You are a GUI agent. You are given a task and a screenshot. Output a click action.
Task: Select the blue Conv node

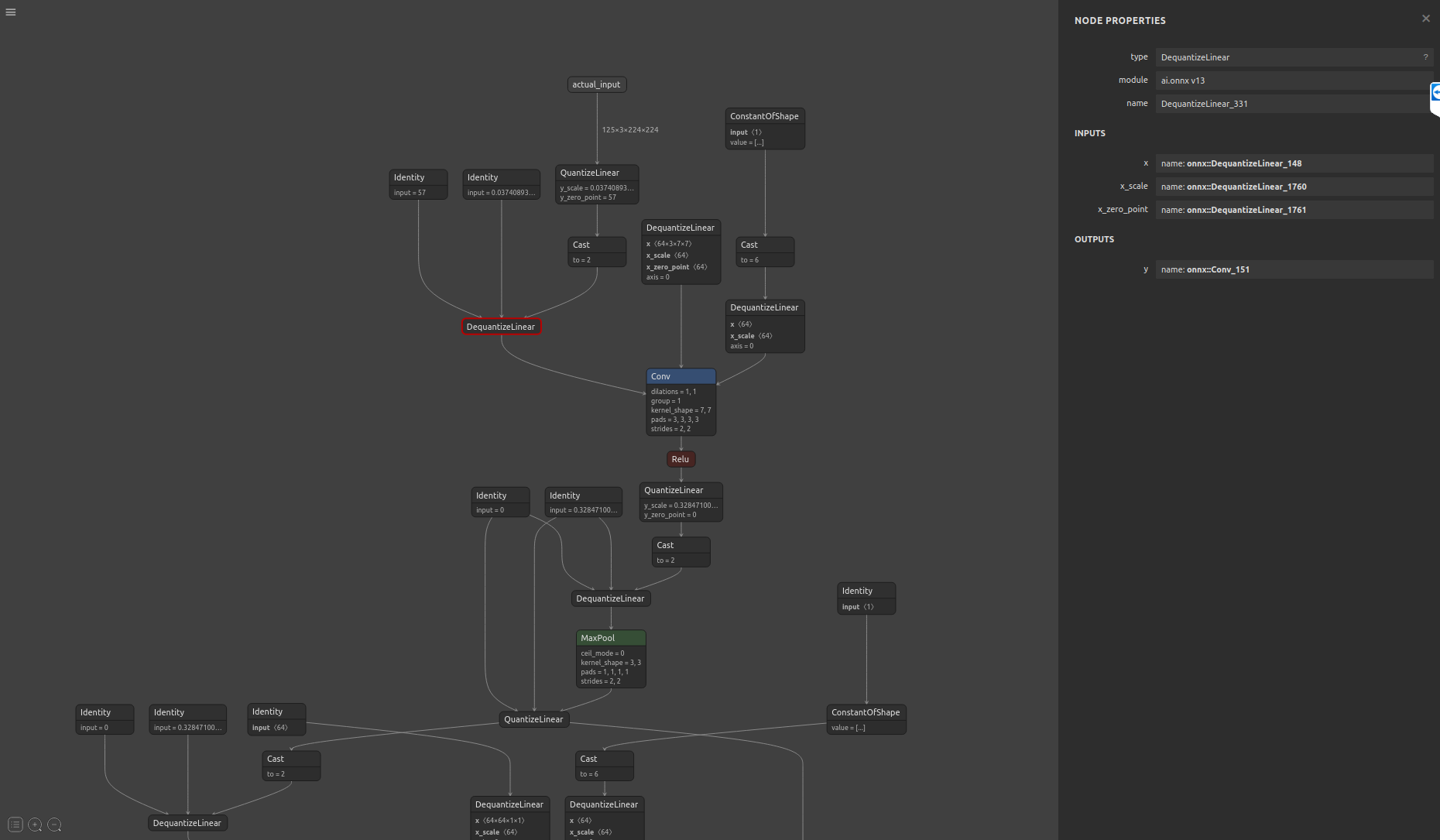(681, 376)
